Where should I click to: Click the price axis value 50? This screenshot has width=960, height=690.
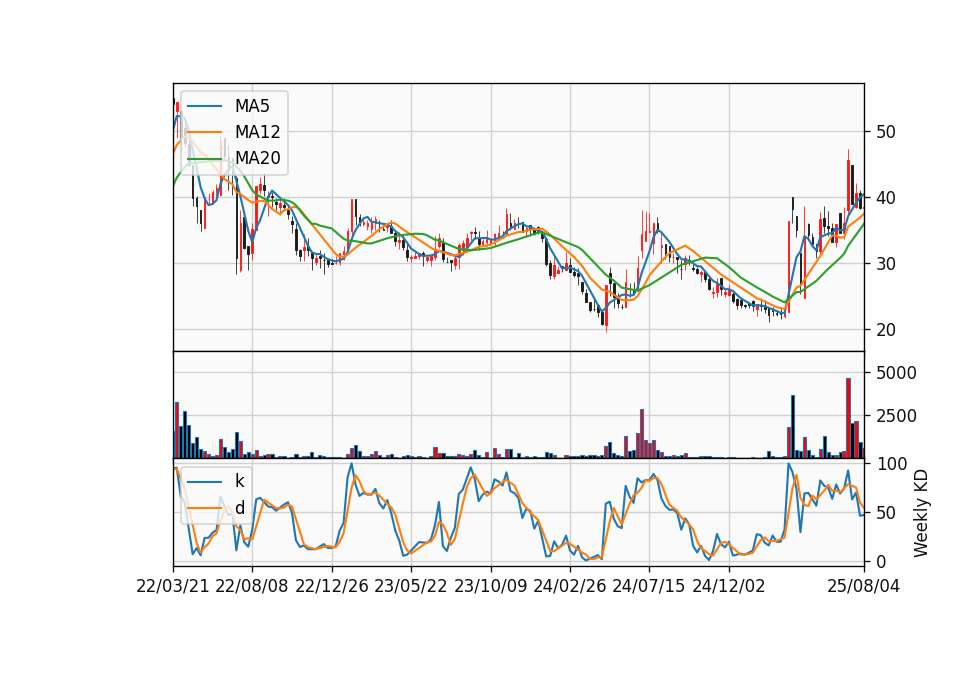885,132
